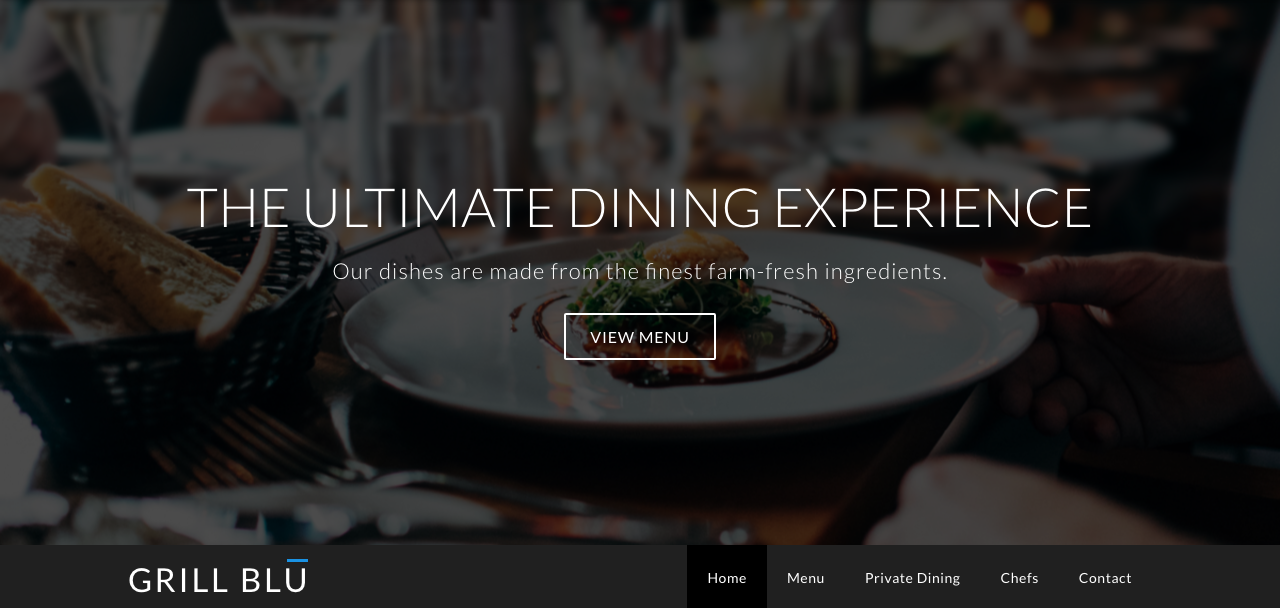The width and height of the screenshot is (1280, 608).
Task: Navigate to the Contact page
Action: [1105, 577]
